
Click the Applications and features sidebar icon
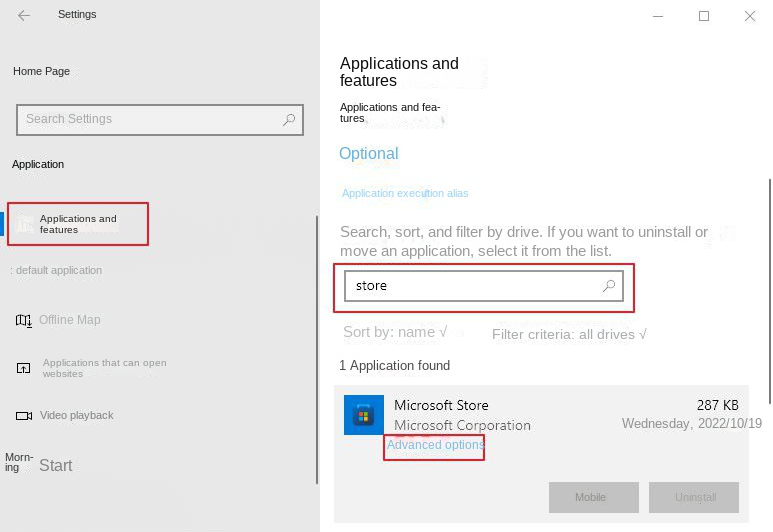[x=24, y=224]
